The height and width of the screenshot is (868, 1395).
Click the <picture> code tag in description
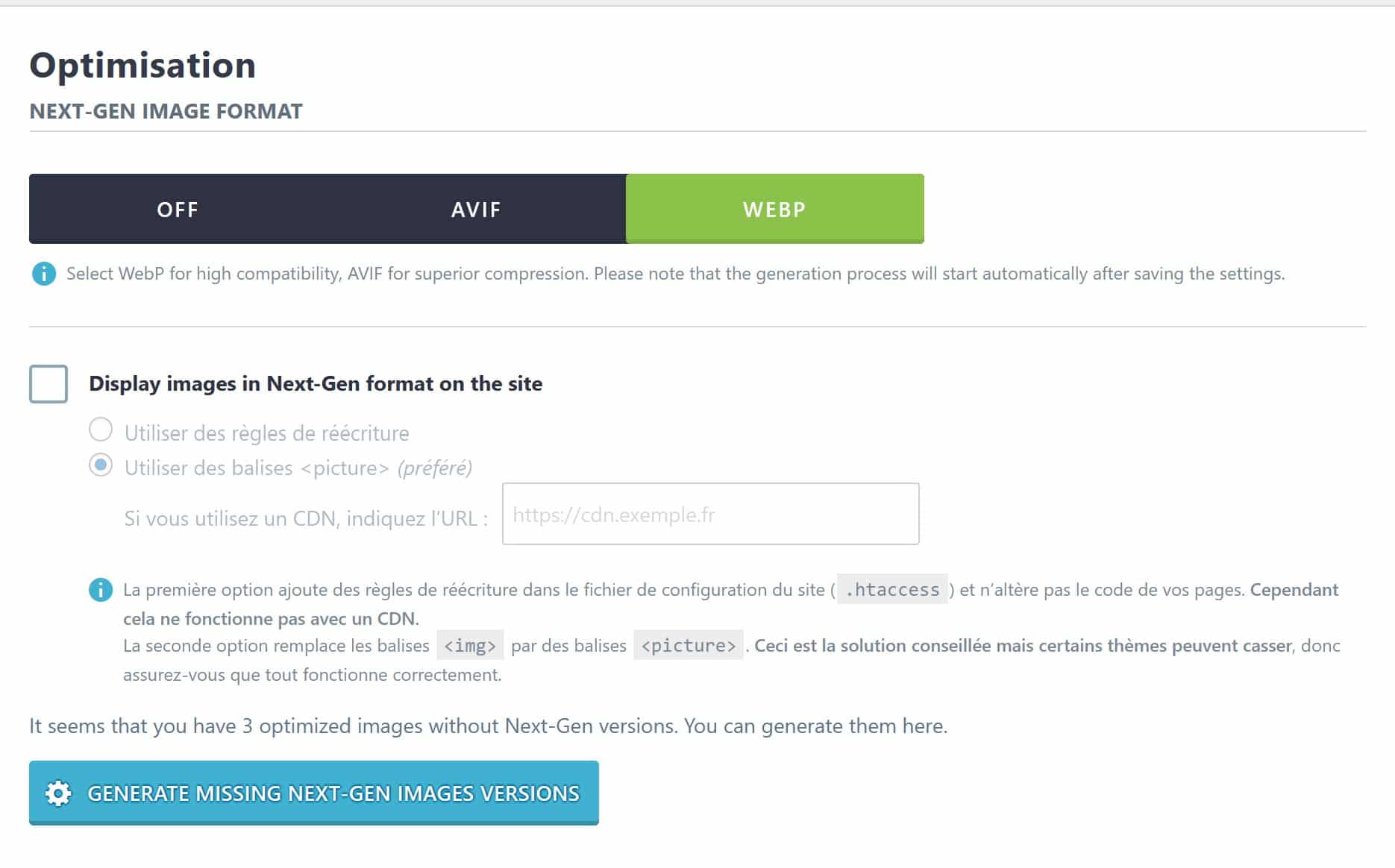click(x=688, y=645)
